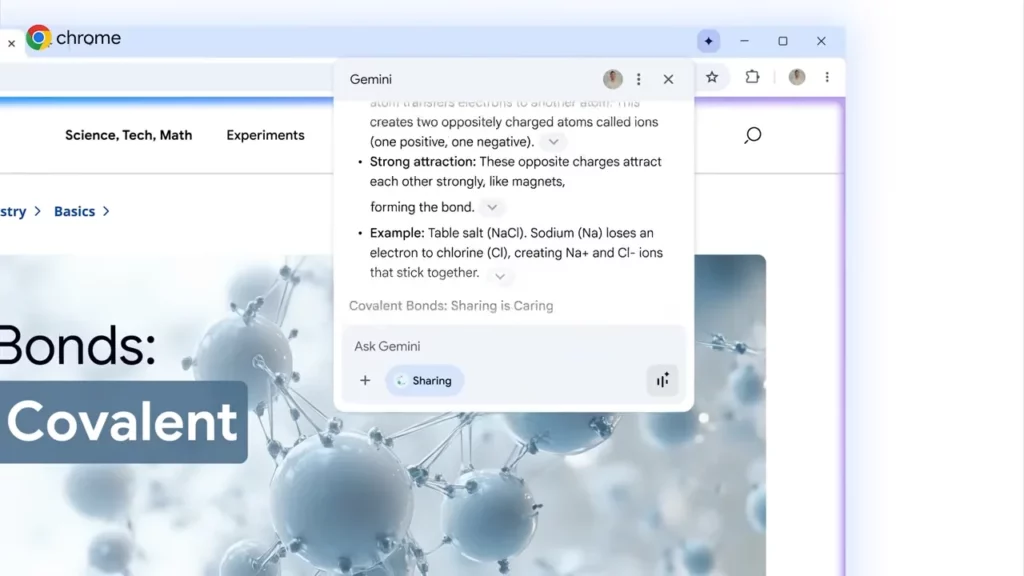Screen dimensions: 1024x576
Task: Click 'Covalent Bonds: Sharing is Caring' text
Action: [x=451, y=305]
